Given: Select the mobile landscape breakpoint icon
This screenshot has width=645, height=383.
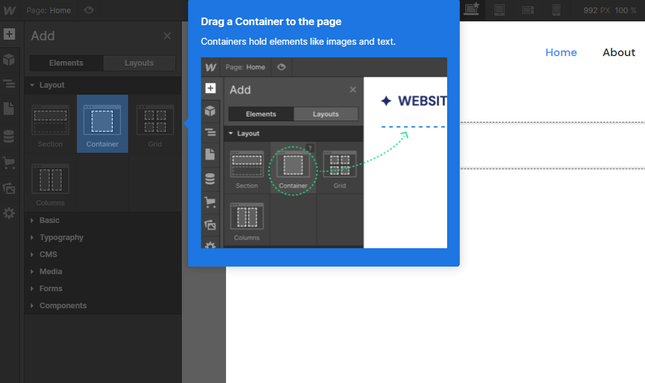Looking at the screenshot, I should [528, 10].
